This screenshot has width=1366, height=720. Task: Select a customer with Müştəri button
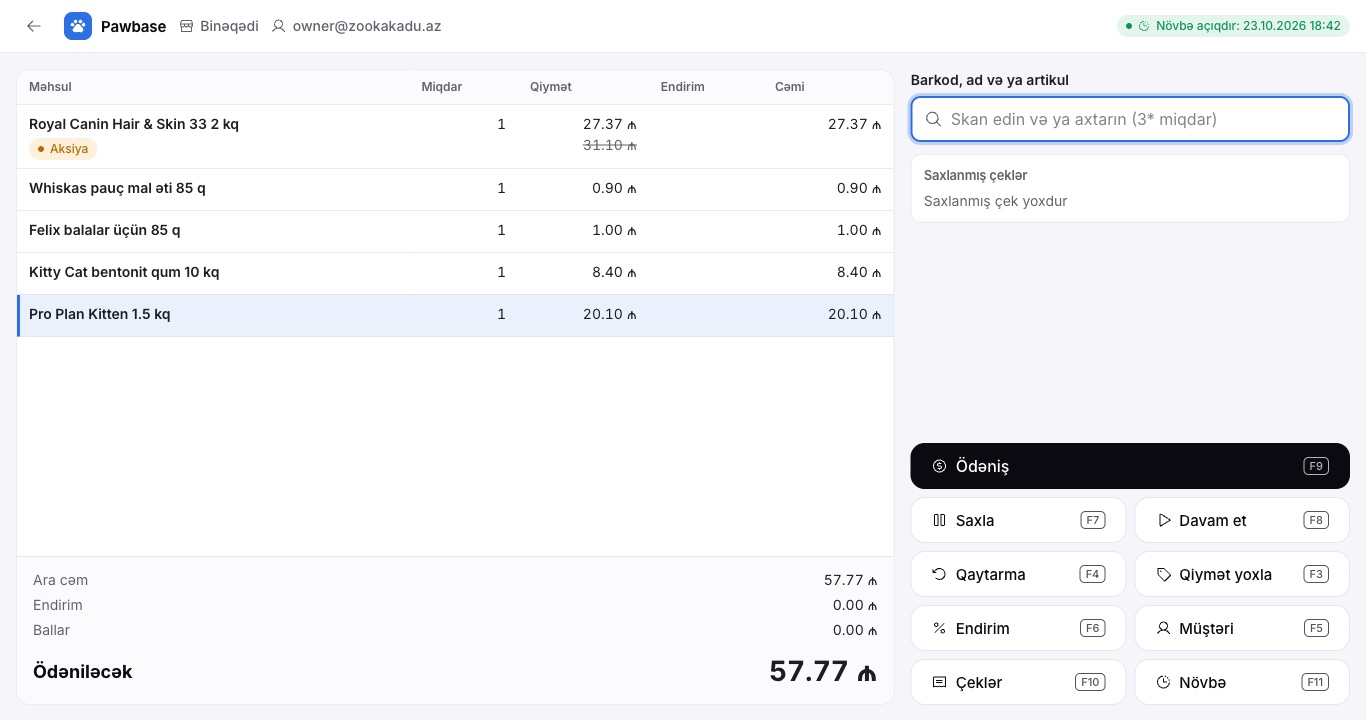(1242, 628)
